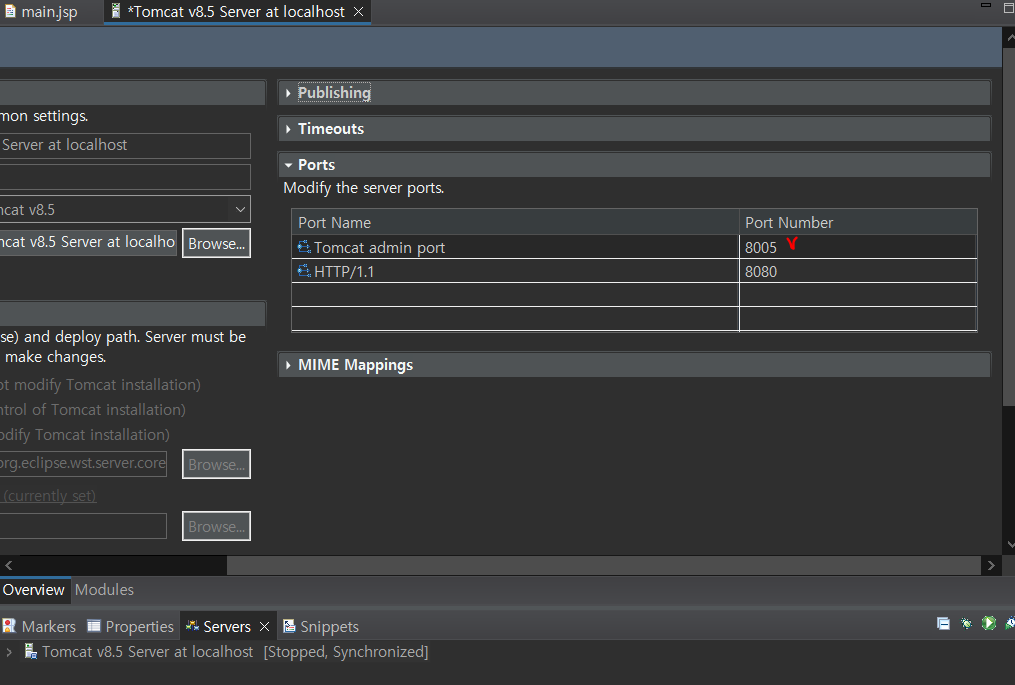Collapse the Ports section
Screen dimensions: 1015x685
[288, 165]
